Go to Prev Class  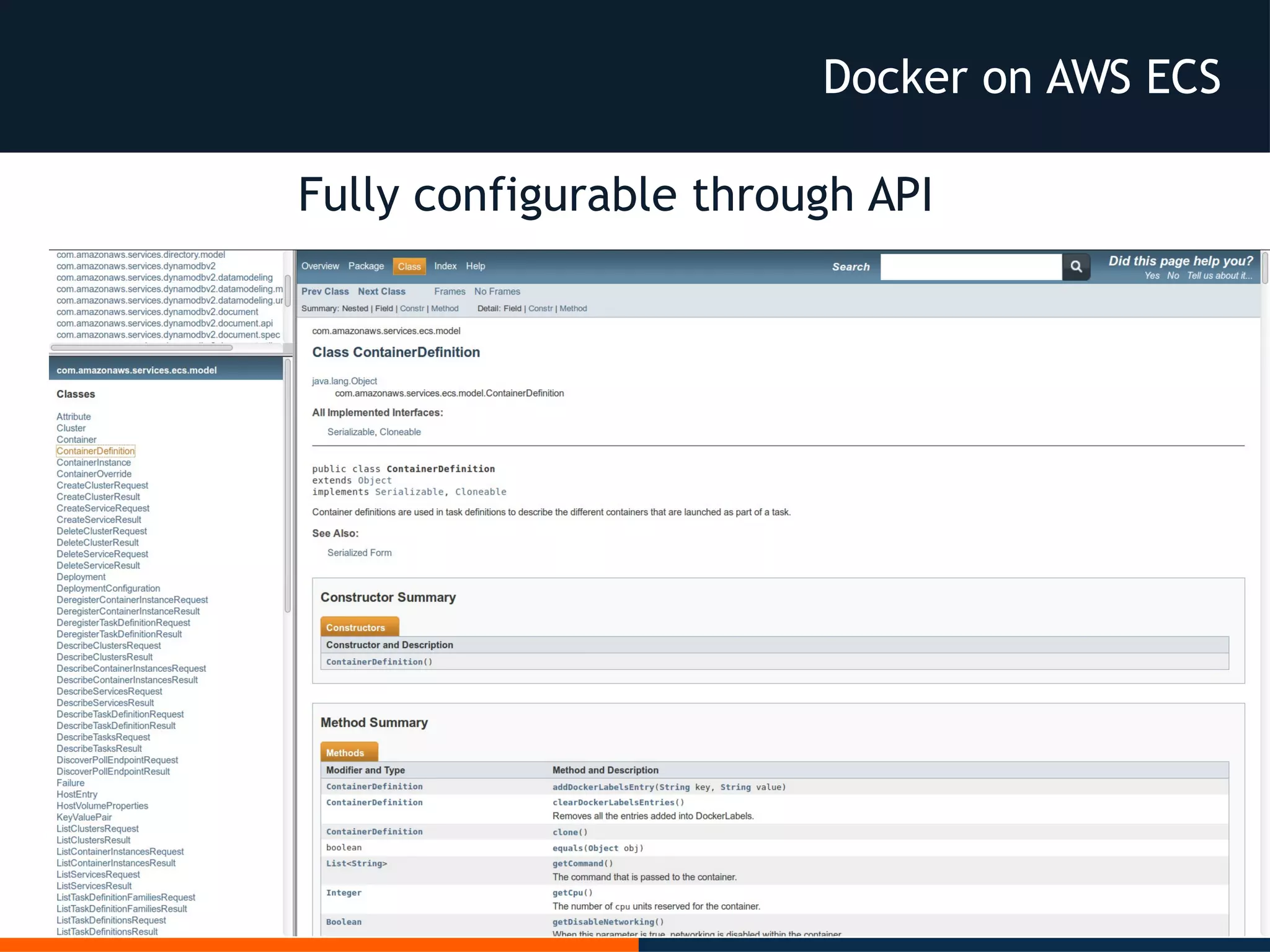pyautogui.click(x=325, y=291)
